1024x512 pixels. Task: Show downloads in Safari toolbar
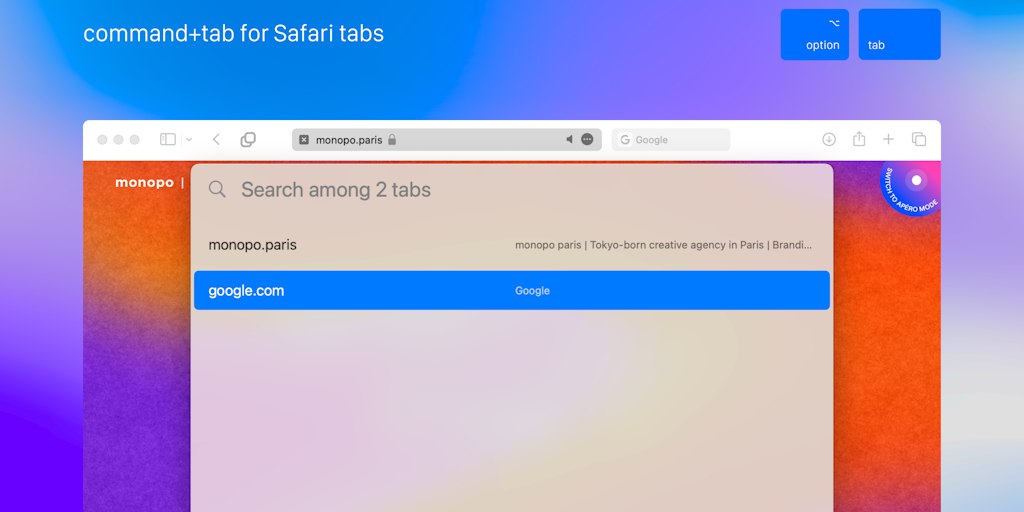[x=829, y=139]
